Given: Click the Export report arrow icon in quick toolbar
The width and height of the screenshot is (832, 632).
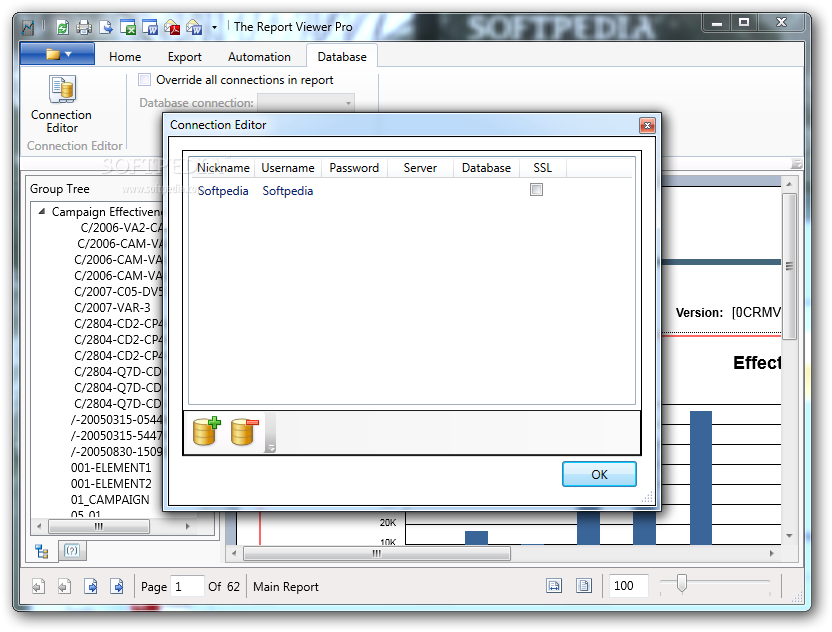Looking at the screenshot, I should coord(106,27).
